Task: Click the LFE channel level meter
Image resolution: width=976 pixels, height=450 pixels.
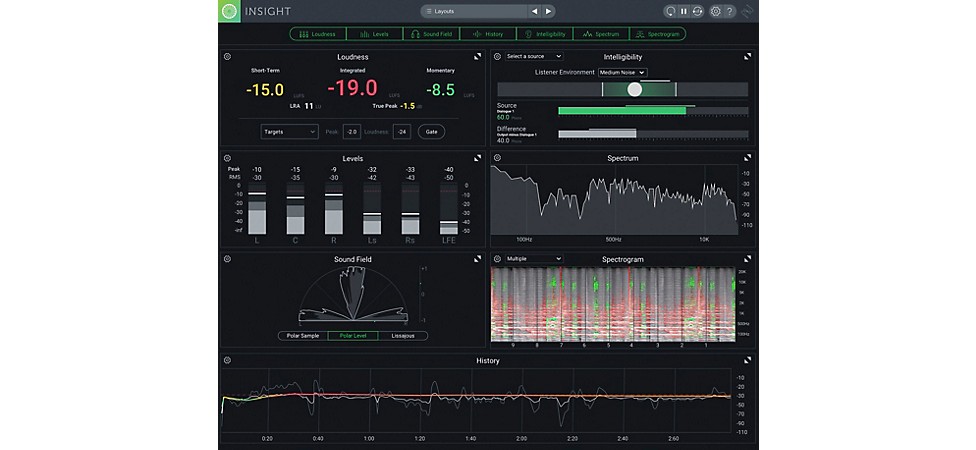Action: pyautogui.click(x=449, y=209)
